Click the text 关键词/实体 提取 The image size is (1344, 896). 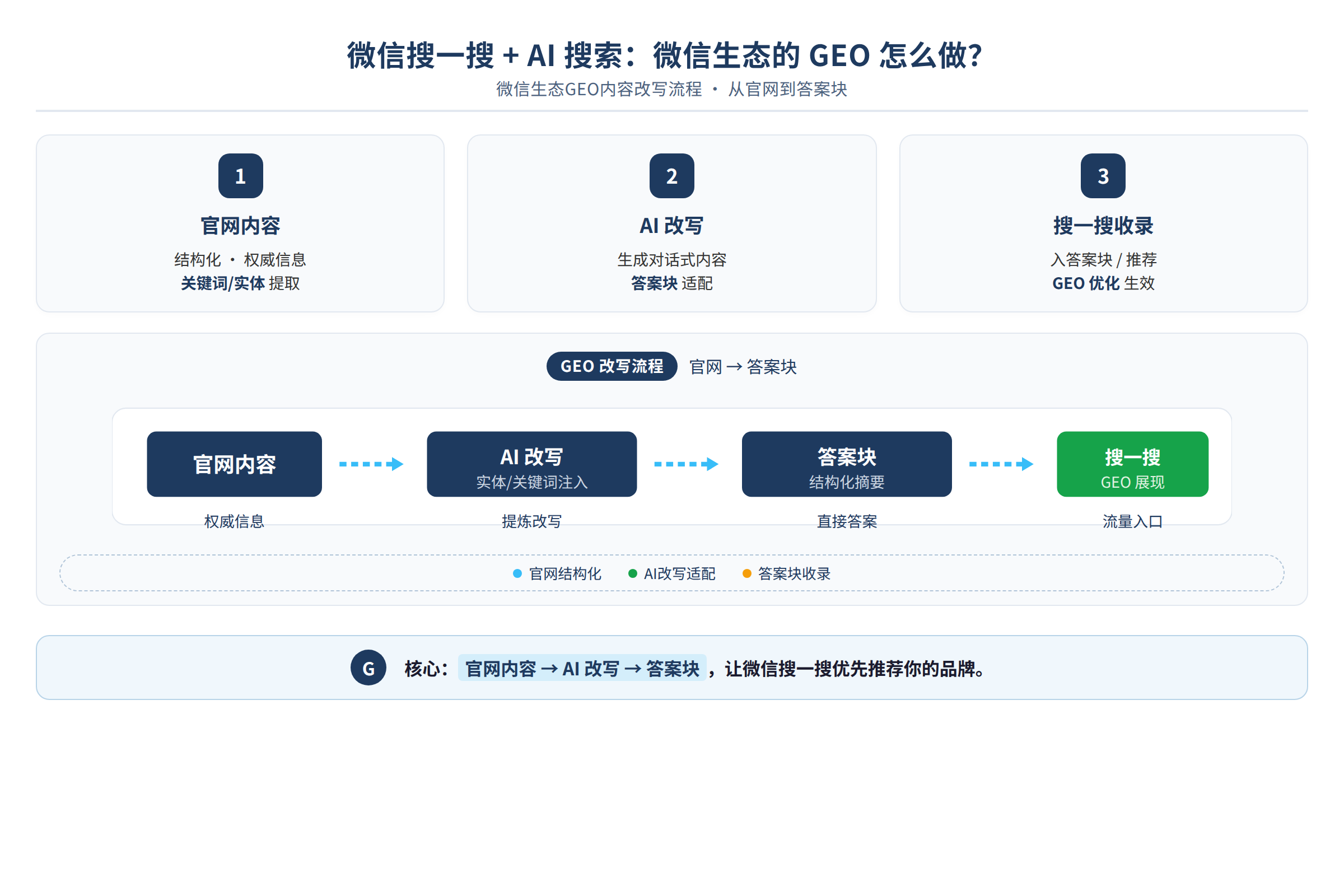coord(241,283)
